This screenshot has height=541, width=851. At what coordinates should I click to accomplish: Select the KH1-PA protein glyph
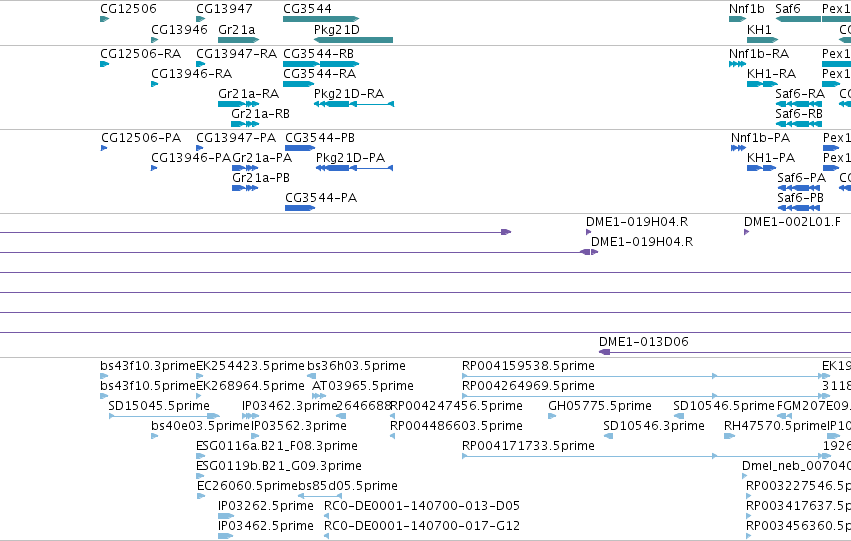761,168
